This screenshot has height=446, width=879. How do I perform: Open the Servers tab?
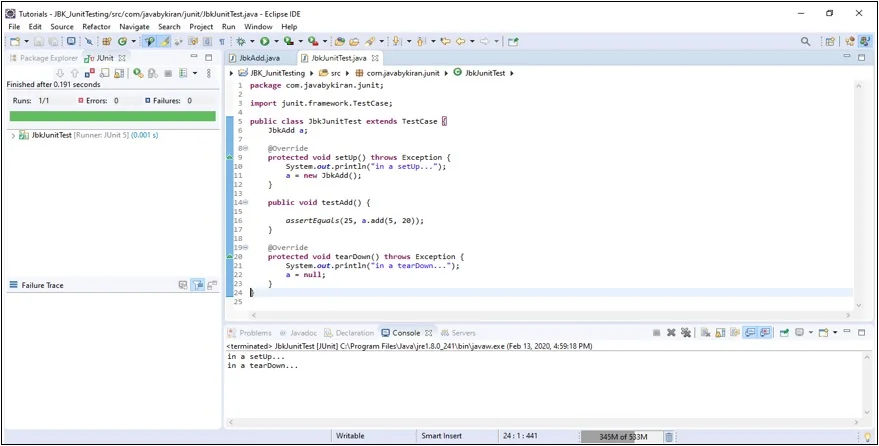[458, 333]
